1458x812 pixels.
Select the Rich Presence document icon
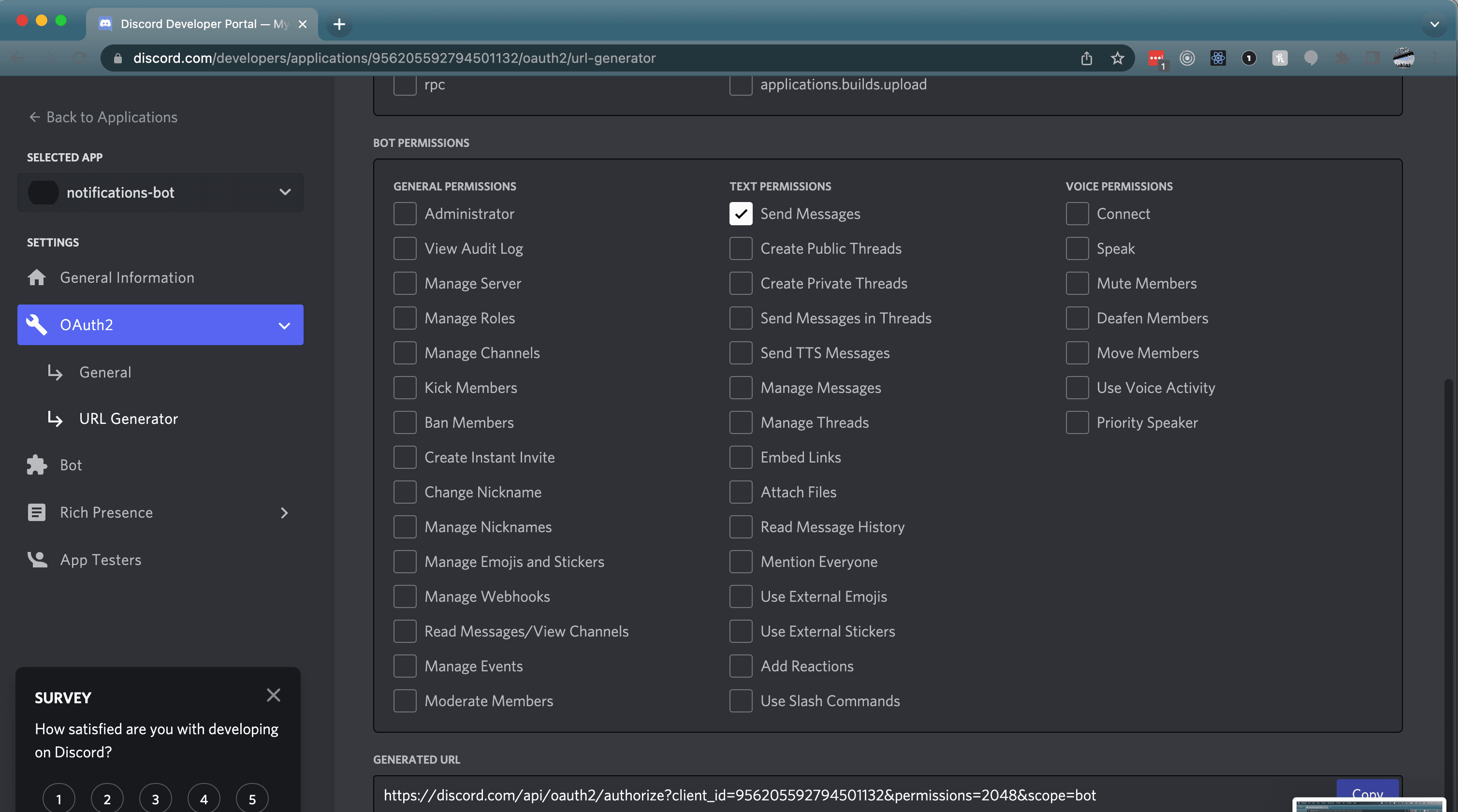tap(36, 512)
